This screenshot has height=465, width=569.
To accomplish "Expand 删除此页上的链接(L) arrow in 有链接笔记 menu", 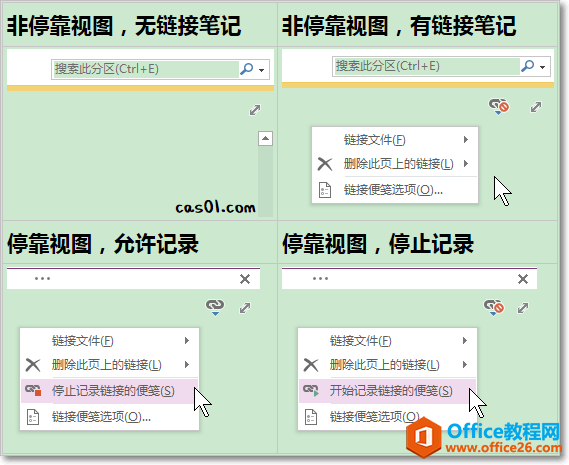I will point(466,164).
